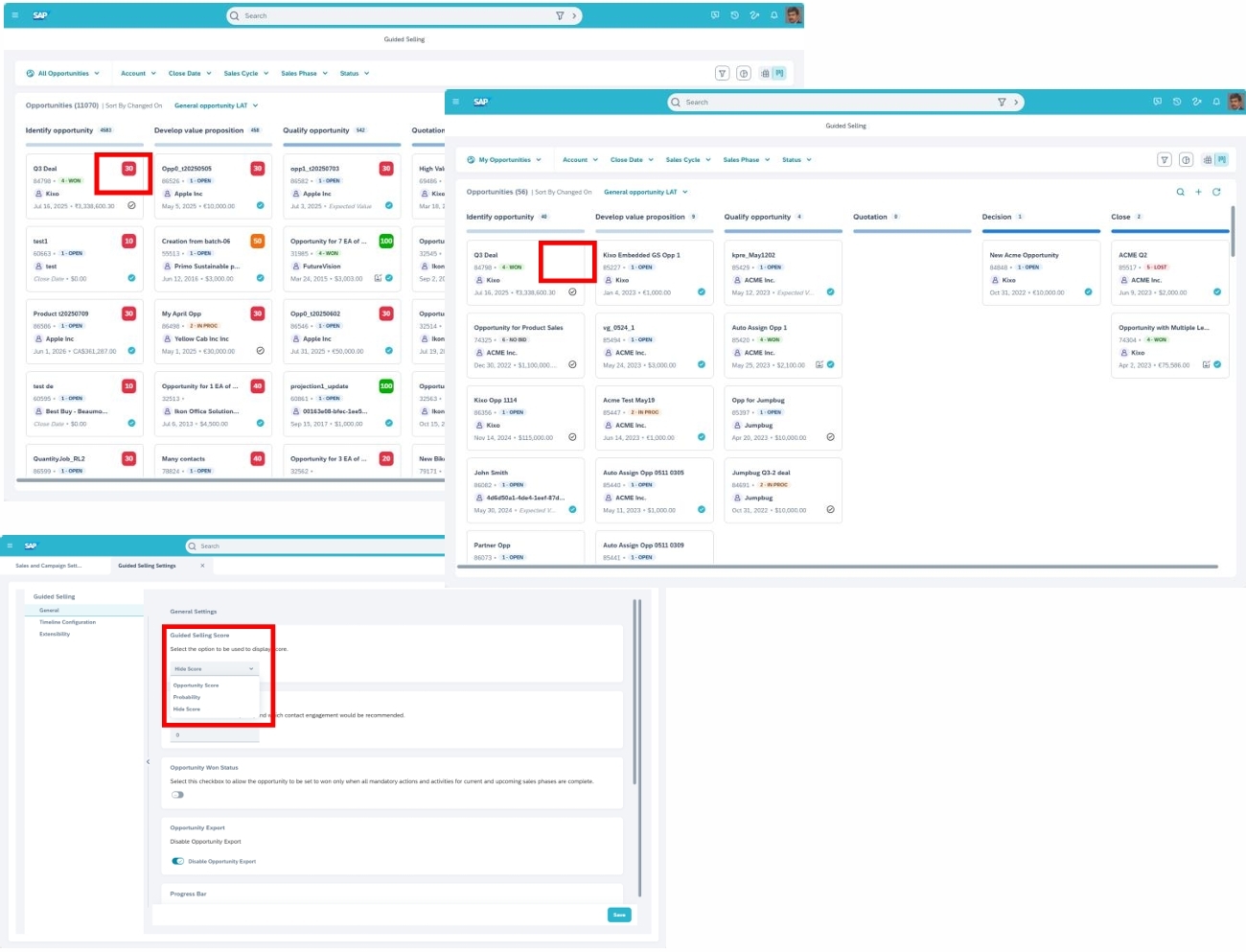Image resolution: width=1246 pixels, height=952 pixels.
Task: Switch to table view in My Opportunities toolbar
Action: pos(1208,160)
